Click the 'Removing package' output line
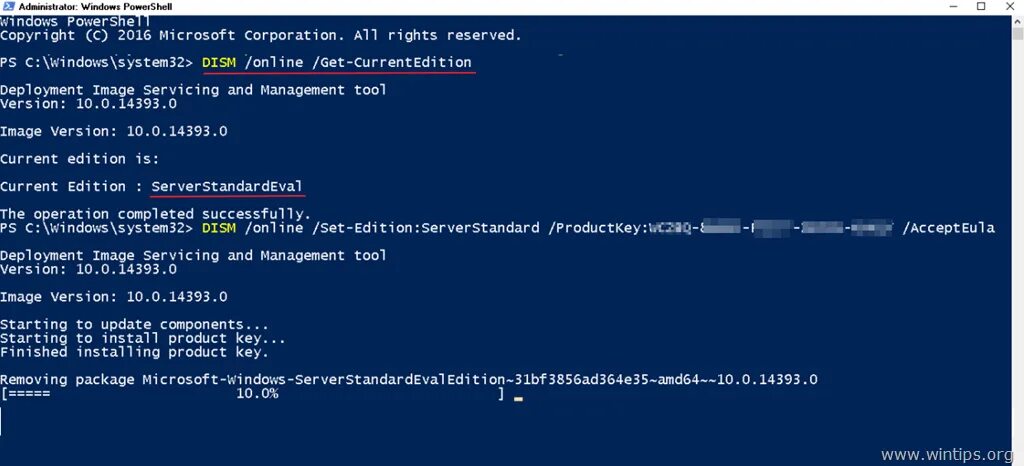 click(409, 379)
